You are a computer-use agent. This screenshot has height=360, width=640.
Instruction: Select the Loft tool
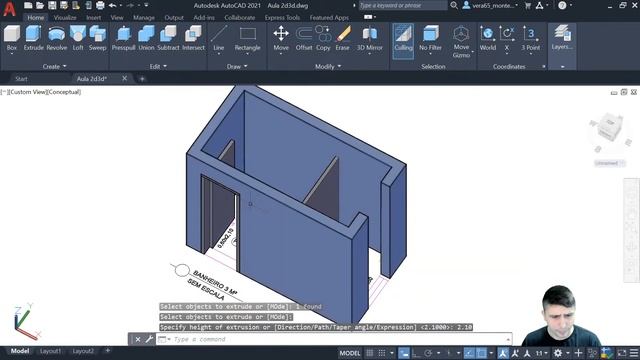click(x=78, y=38)
